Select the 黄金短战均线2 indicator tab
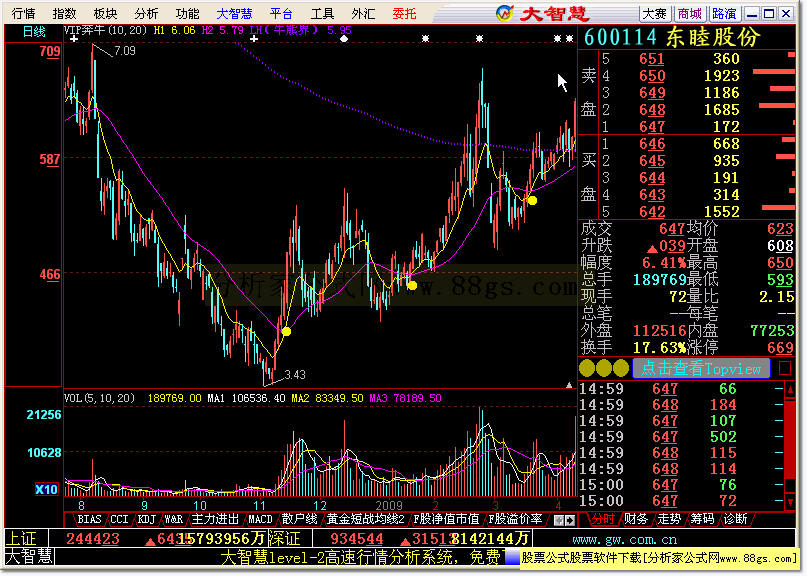The height and width of the screenshot is (576, 807). coord(365,519)
